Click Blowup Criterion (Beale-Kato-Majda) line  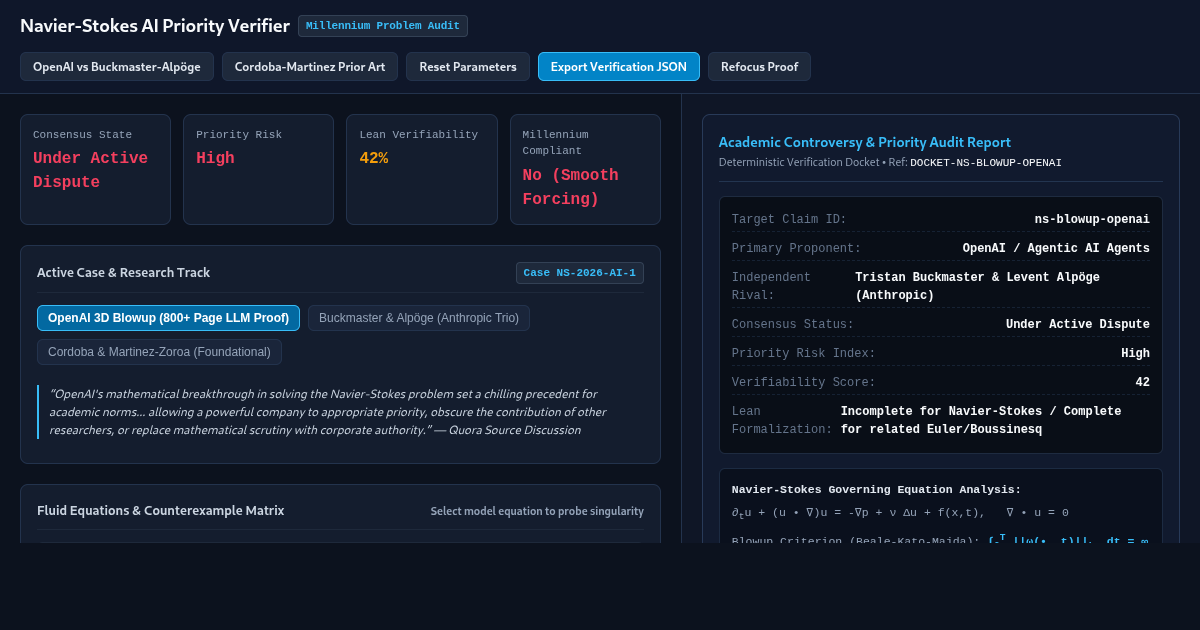point(940,540)
